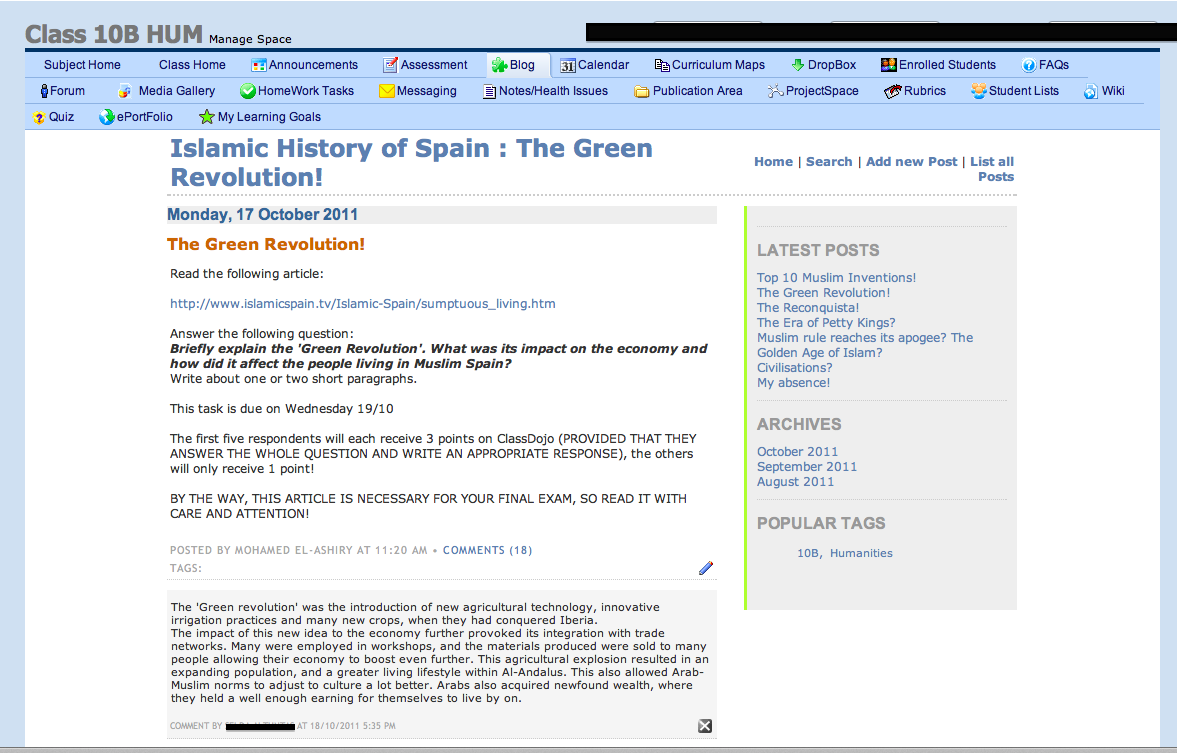Open 'Top 10 Muslim Inventions!' post
The height and width of the screenshot is (753, 1177).
click(836, 278)
